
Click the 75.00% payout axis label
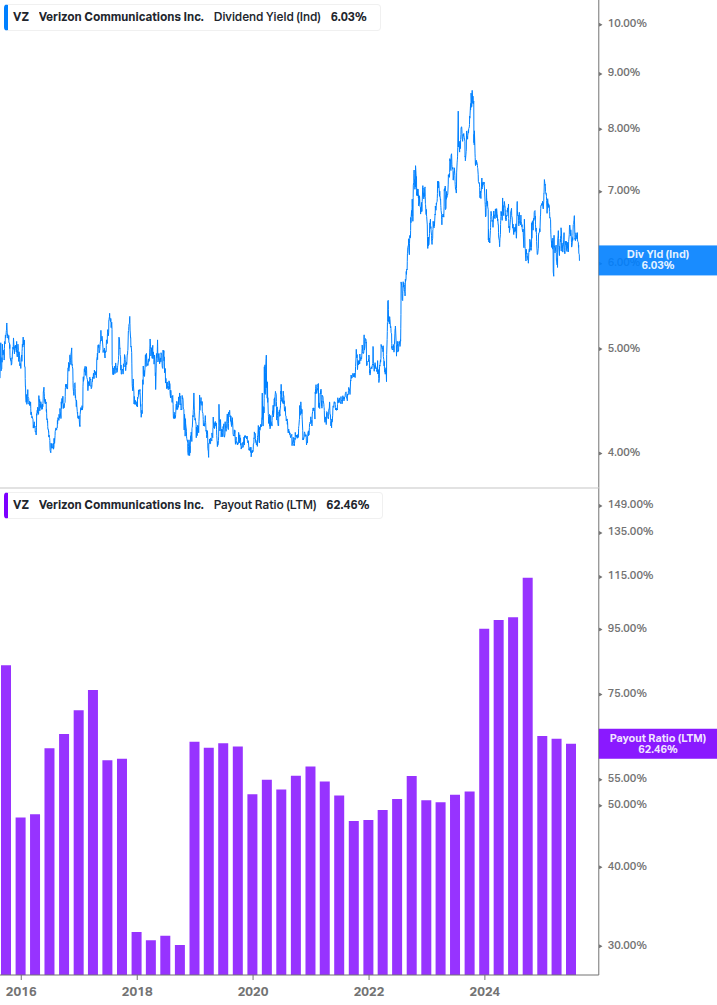click(627, 694)
